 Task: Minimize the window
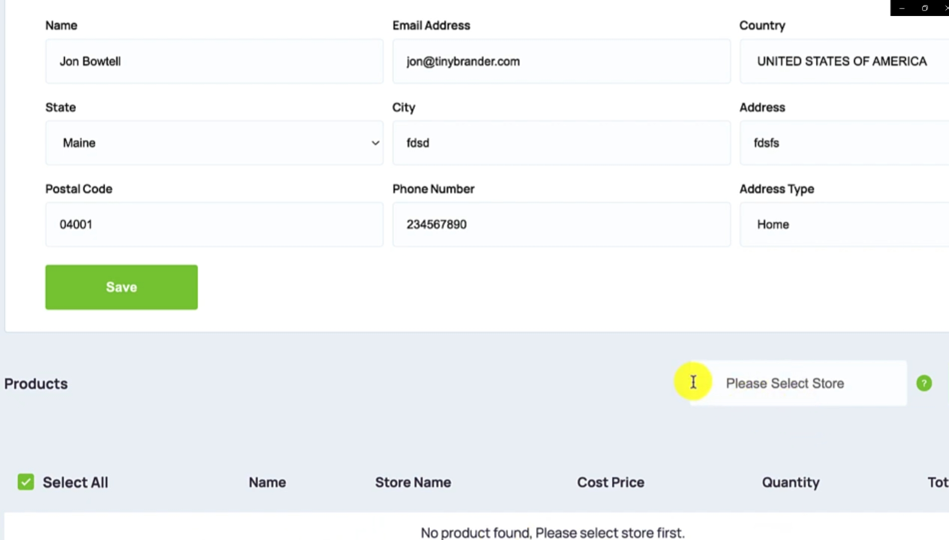pos(902,8)
